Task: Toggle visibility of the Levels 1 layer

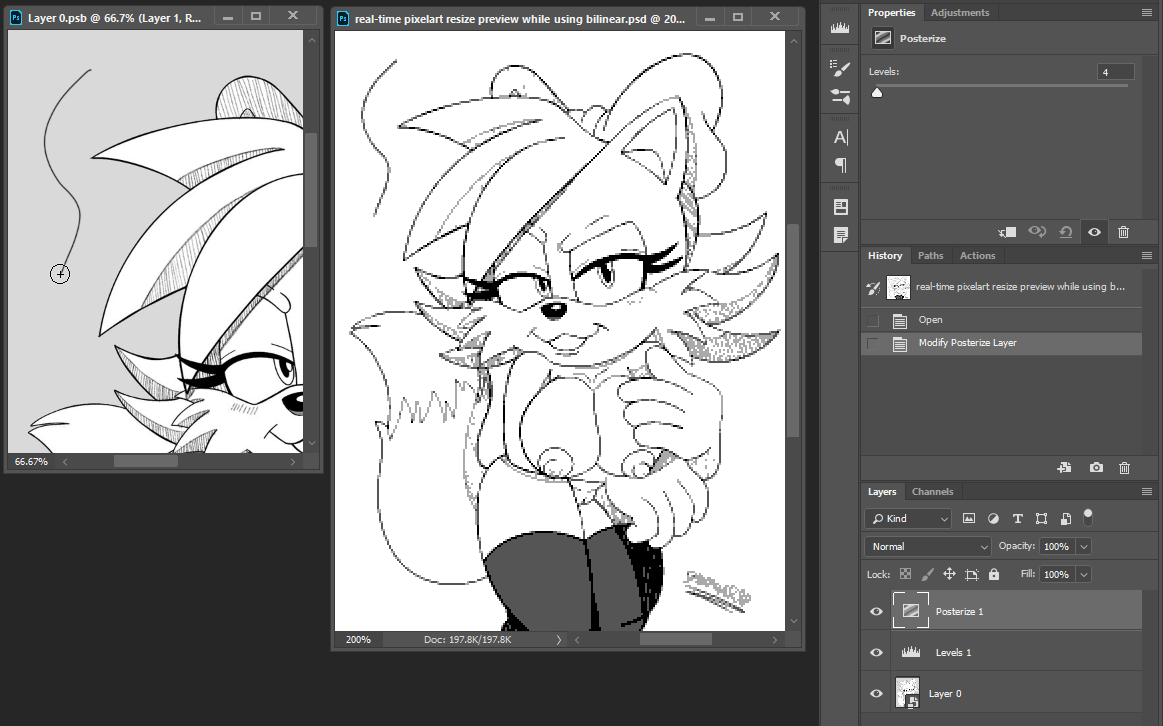Action: click(x=877, y=652)
